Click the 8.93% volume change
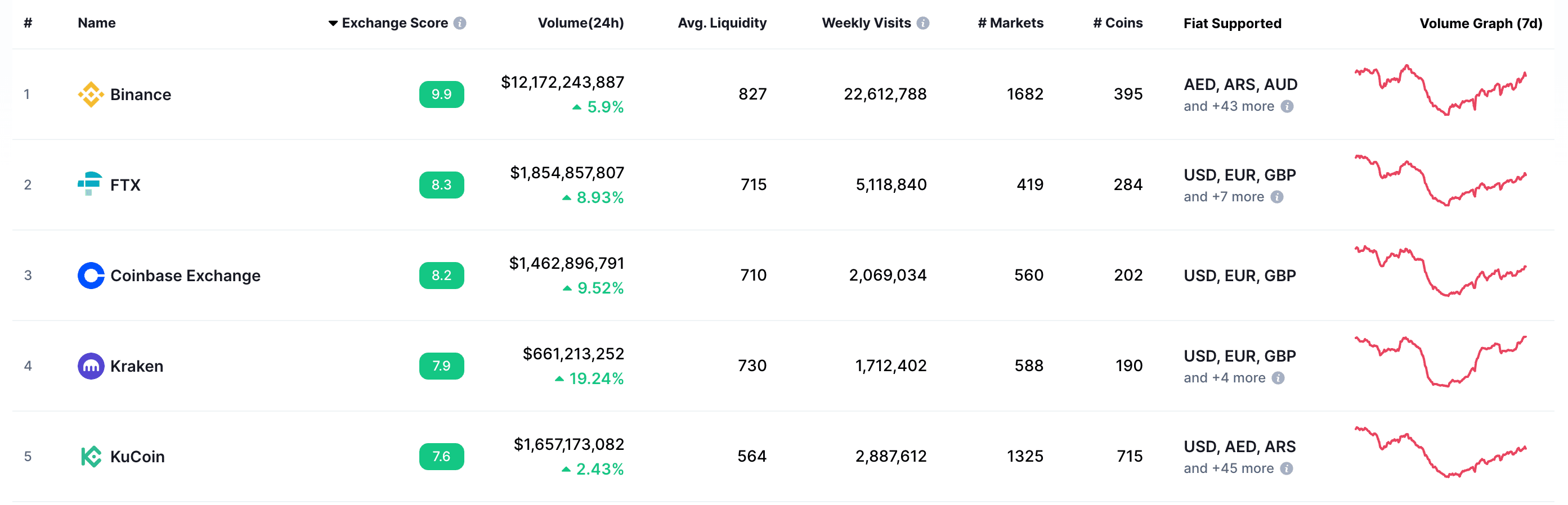This screenshot has width=1568, height=505. coord(593,198)
